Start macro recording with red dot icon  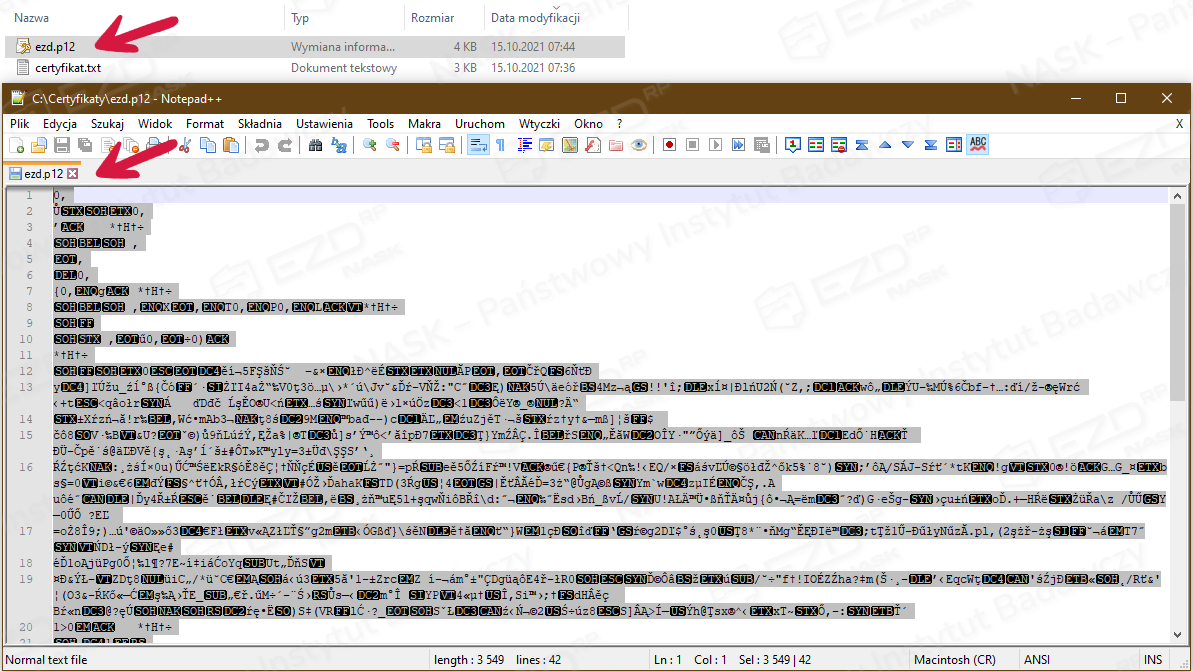(x=668, y=146)
